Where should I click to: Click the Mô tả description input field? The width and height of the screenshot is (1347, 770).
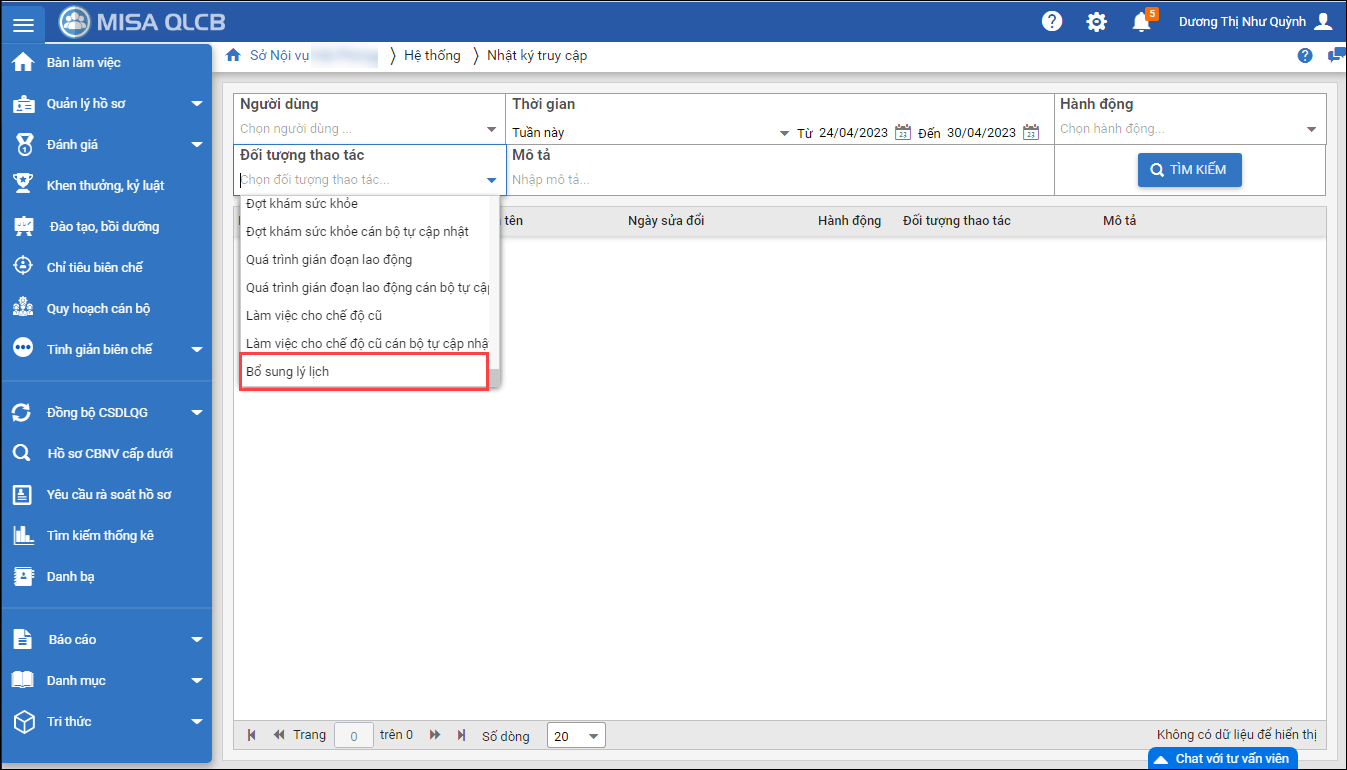tap(780, 180)
